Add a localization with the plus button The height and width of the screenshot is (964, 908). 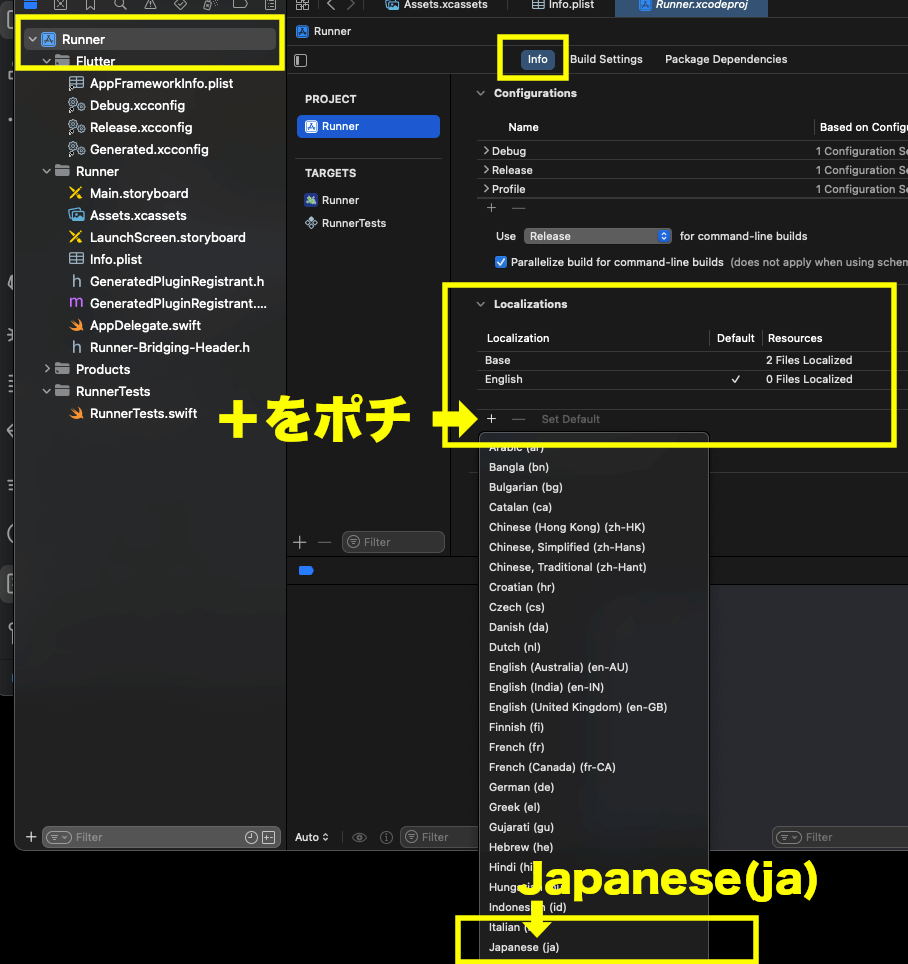click(491, 419)
